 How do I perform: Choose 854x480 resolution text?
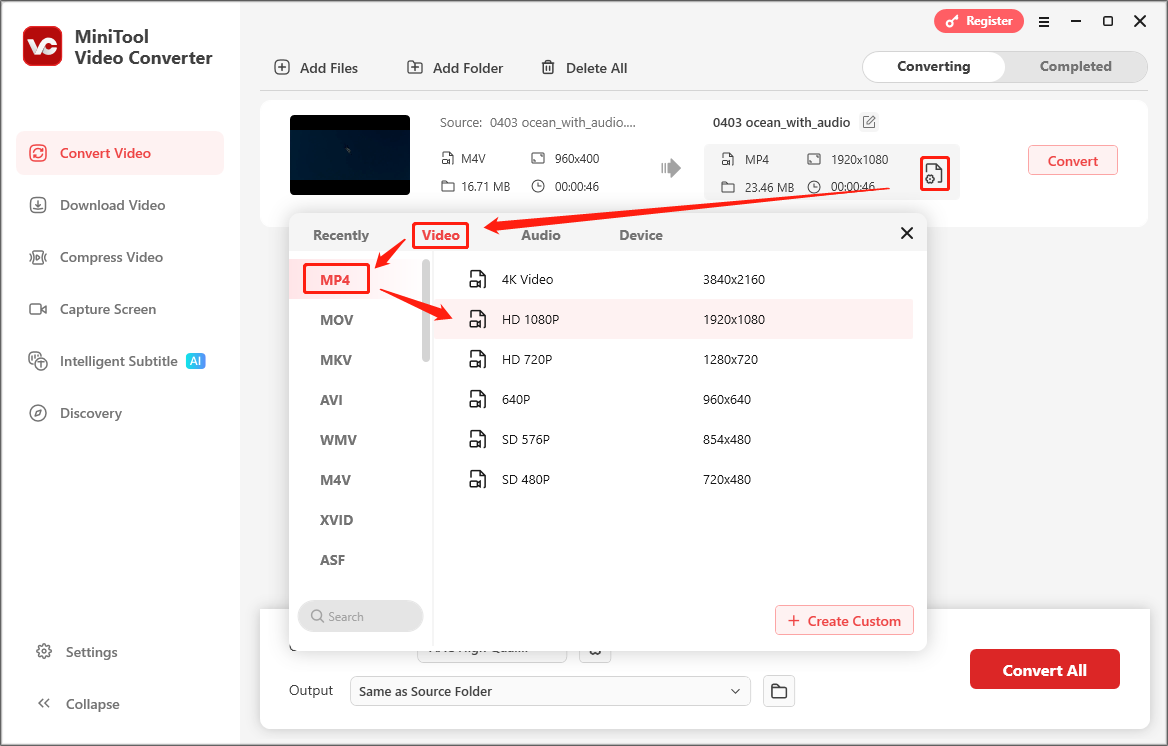tap(727, 439)
